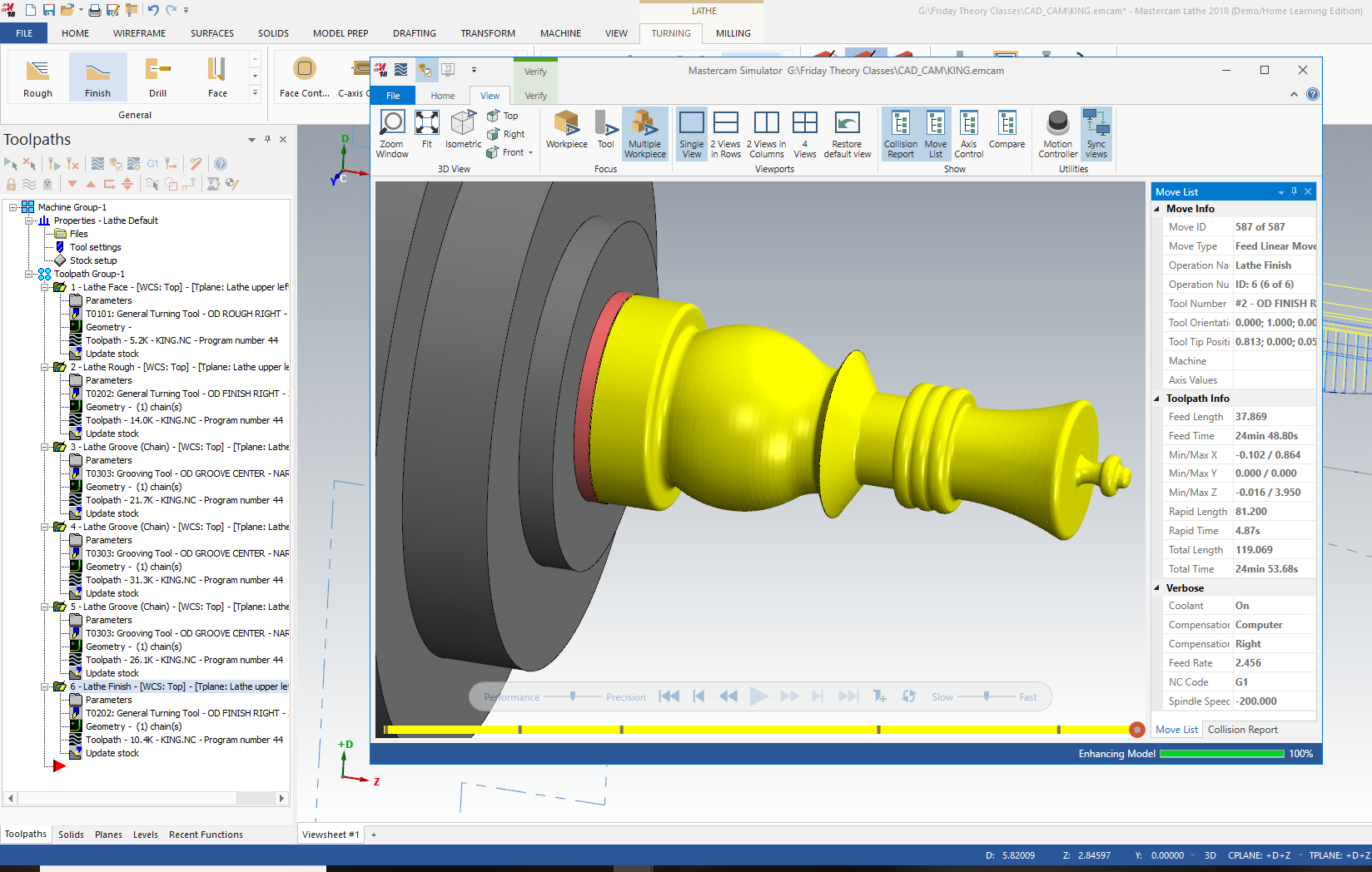This screenshot has height=872, width=1372.
Task: Open the Compare tool in the simulator
Action: point(1007,133)
